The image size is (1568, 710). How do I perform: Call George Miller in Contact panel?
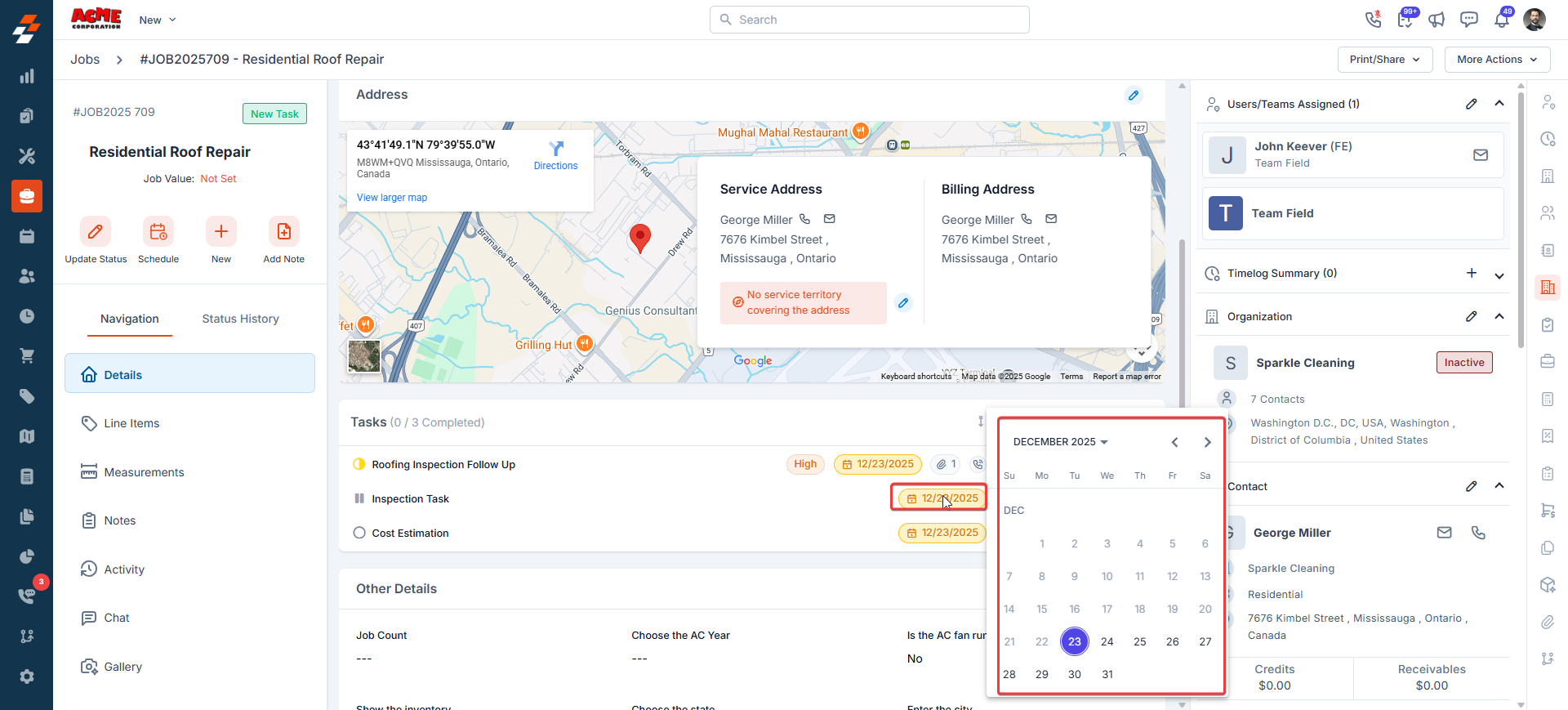1478,533
